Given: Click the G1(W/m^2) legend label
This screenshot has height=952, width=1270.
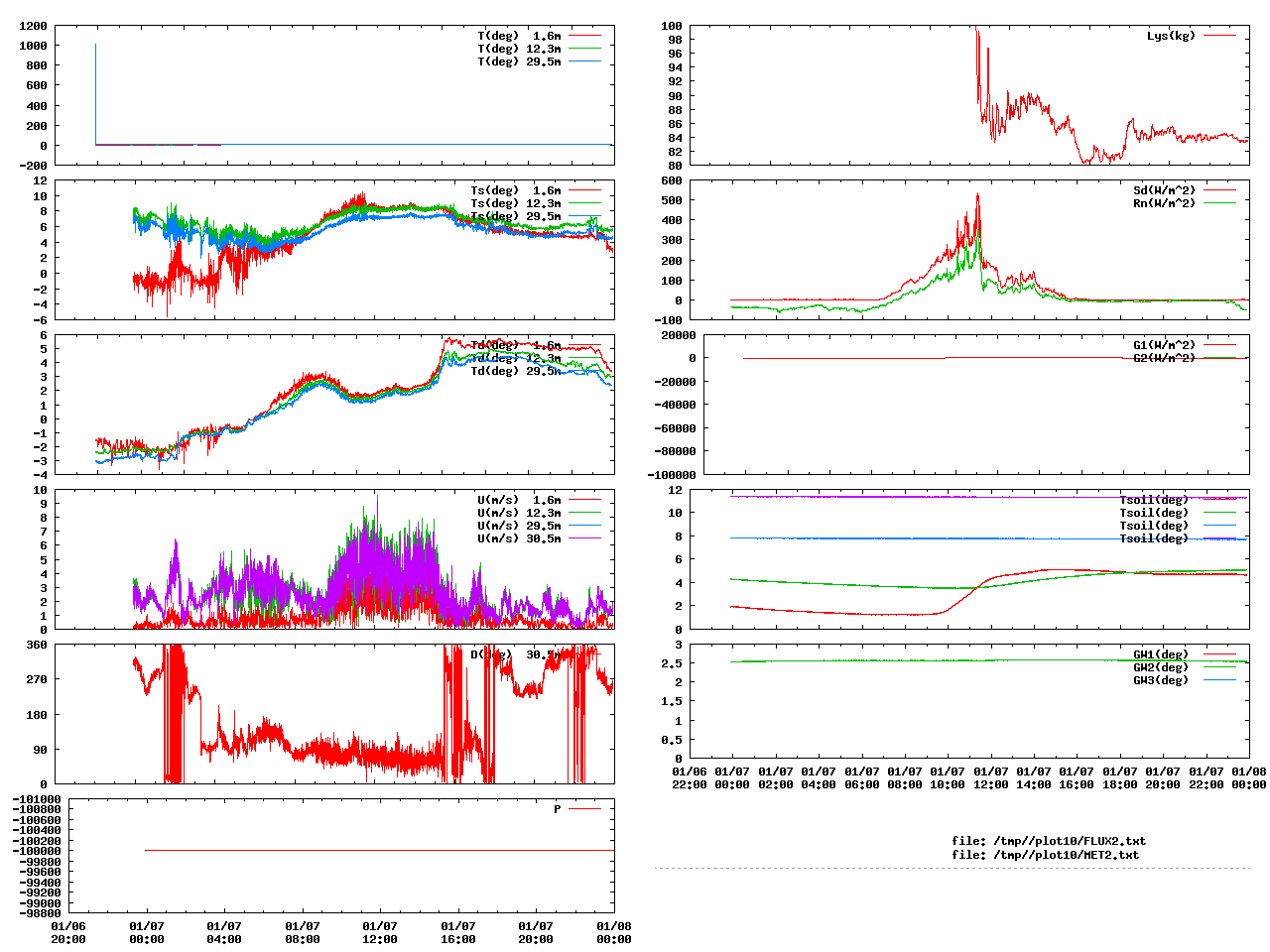Looking at the screenshot, I should pos(1164,345).
